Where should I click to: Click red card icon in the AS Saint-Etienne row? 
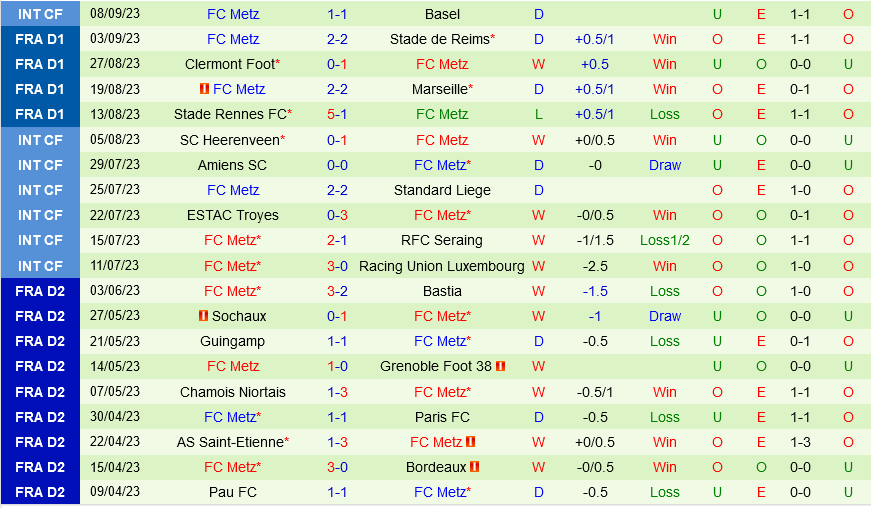471,442
